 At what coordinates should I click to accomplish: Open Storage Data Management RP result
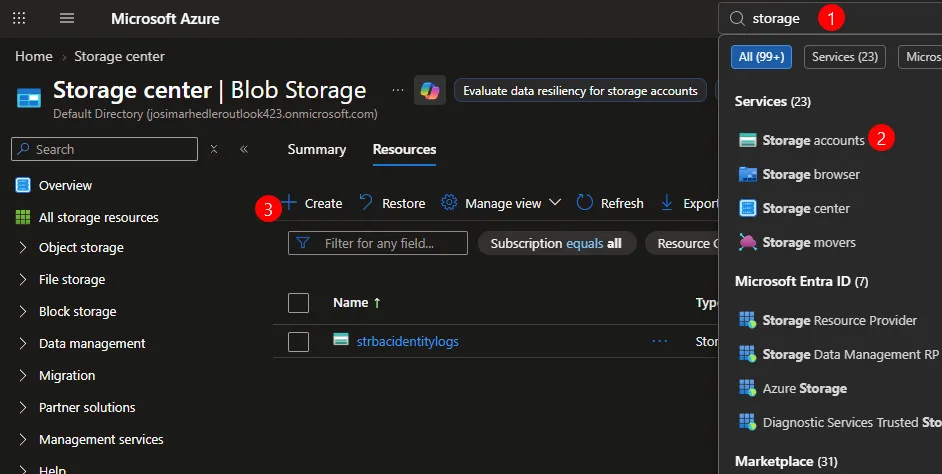tap(850, 354)
